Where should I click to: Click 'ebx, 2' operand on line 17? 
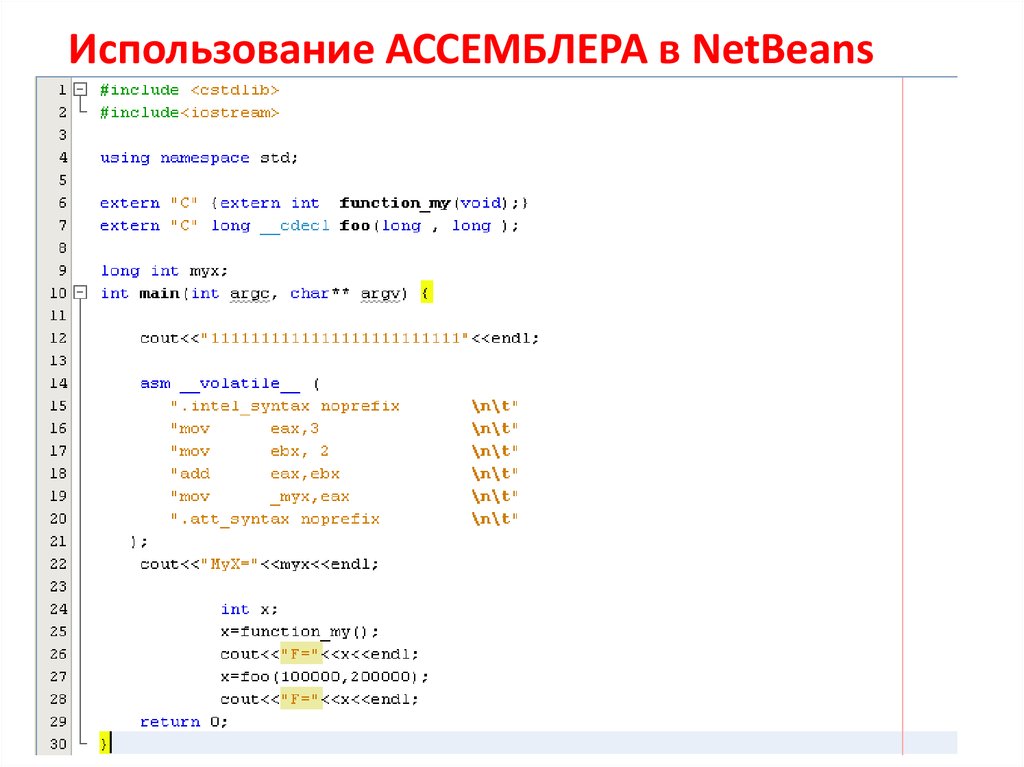[300, 451]
